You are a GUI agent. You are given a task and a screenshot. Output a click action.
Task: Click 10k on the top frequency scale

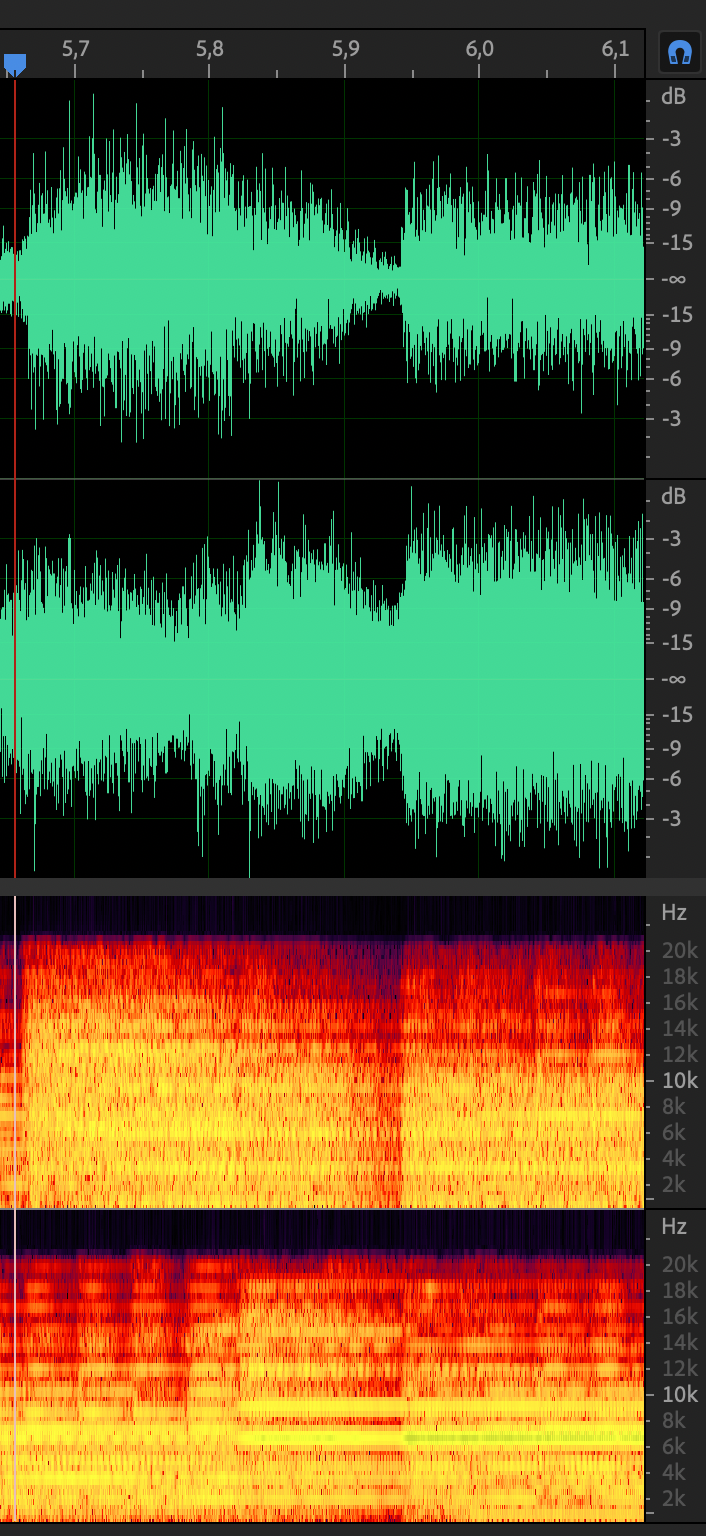pyautogui.click(x=679, y=1080)
